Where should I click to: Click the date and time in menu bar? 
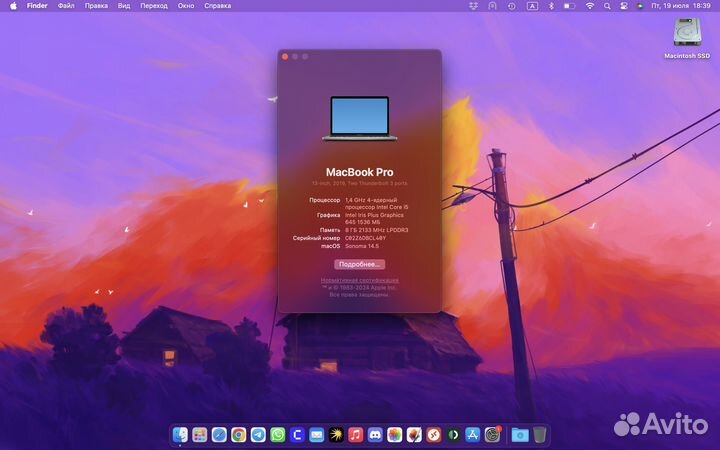coord(681,6)
